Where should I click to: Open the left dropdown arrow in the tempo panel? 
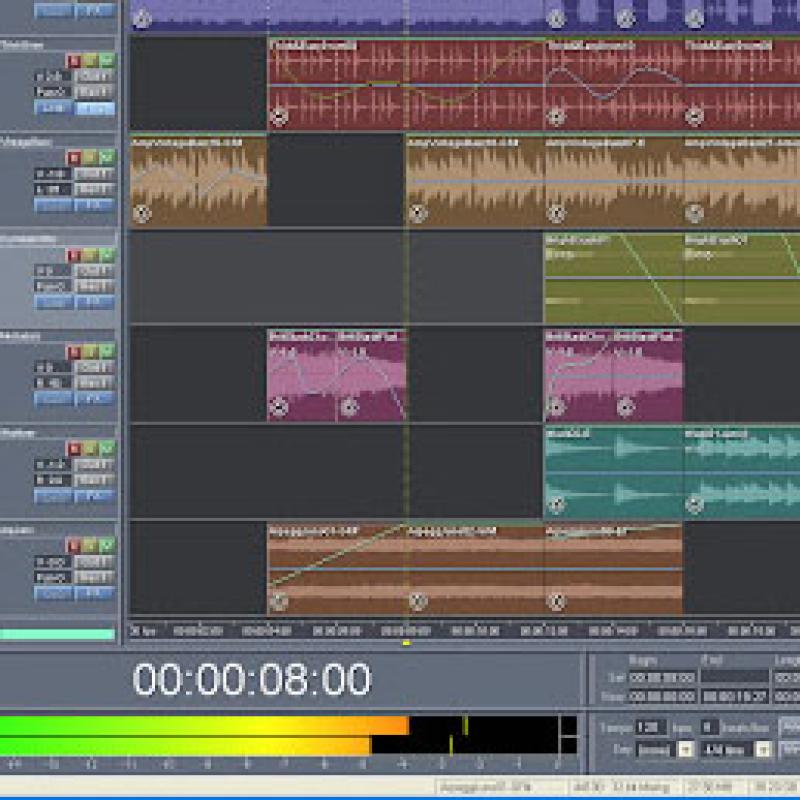pos(685,749)
